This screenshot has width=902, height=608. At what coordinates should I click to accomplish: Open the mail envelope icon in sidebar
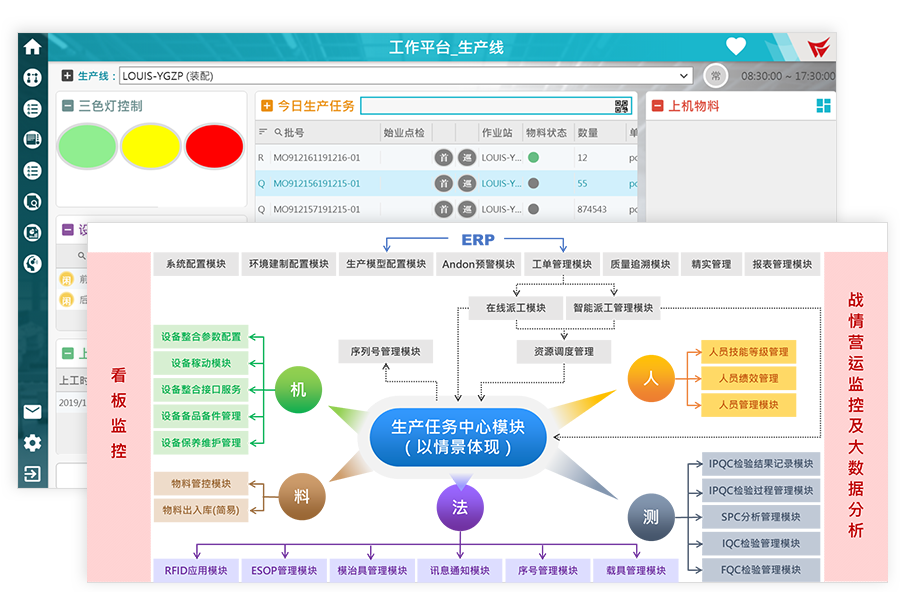point(32,412)
